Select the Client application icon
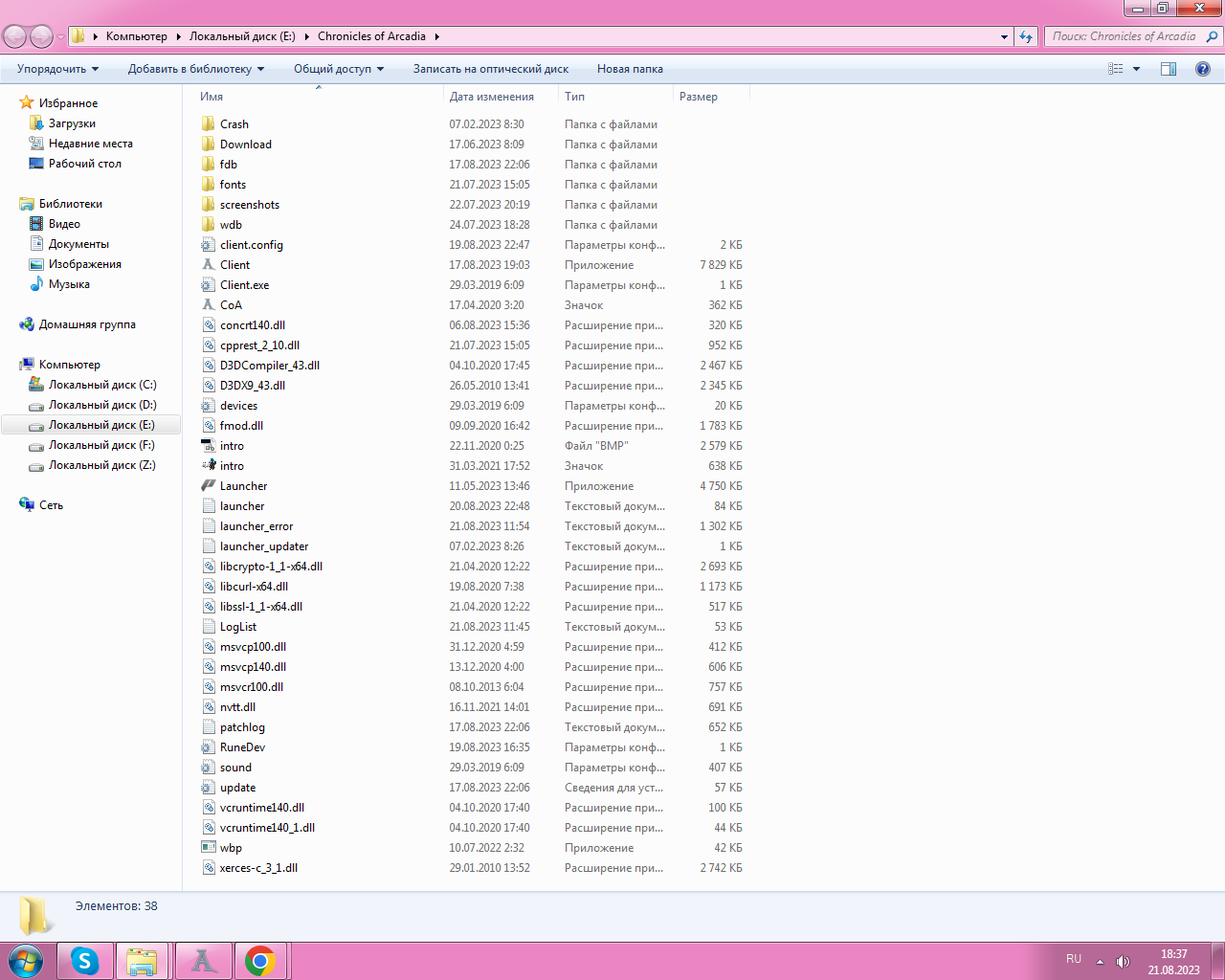The image size is (1225, 980). click(x=209, y=265)
